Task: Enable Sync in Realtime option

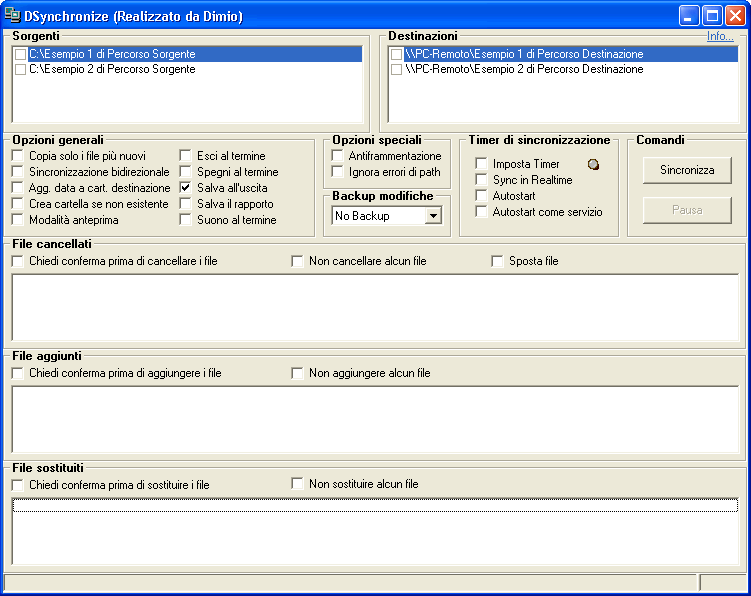Action: pyautogui.click(x=481, y=180)
